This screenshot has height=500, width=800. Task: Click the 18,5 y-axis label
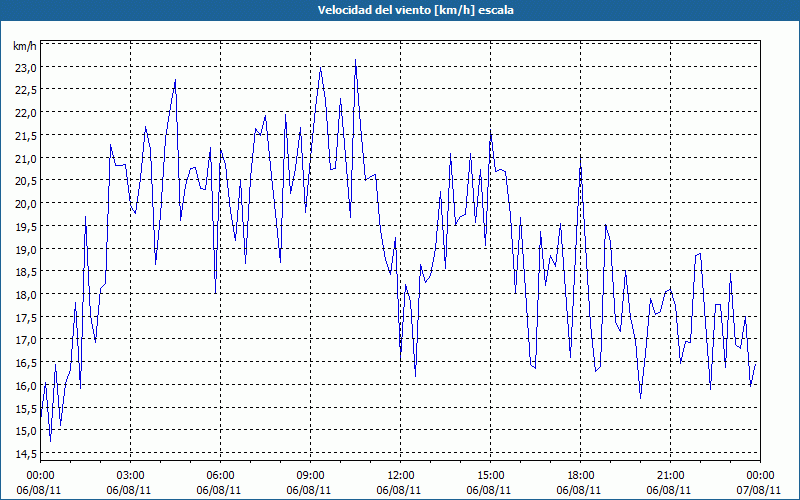coord(27,272)
